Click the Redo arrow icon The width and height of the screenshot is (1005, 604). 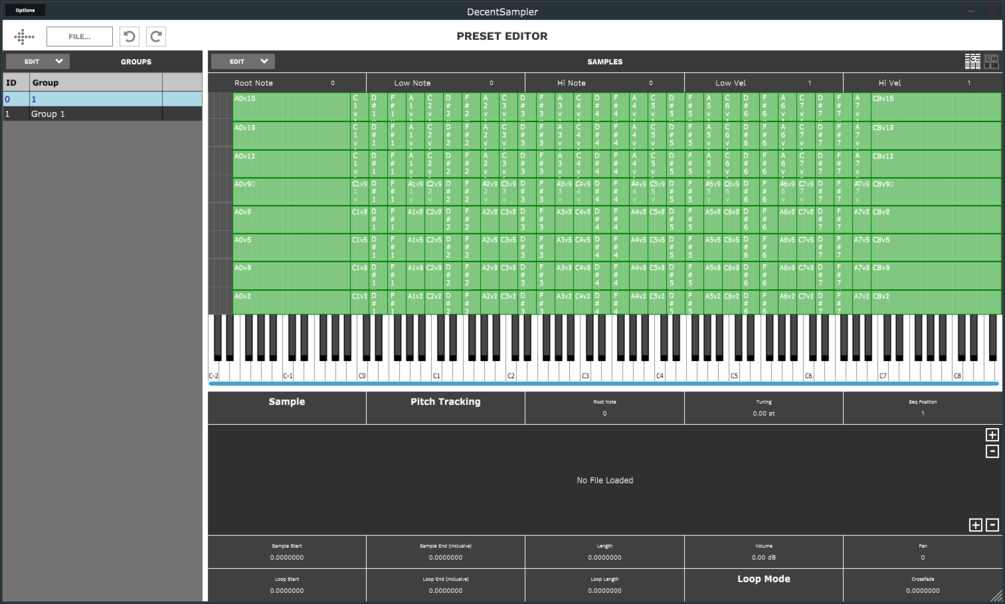click(x=156, y=37)
